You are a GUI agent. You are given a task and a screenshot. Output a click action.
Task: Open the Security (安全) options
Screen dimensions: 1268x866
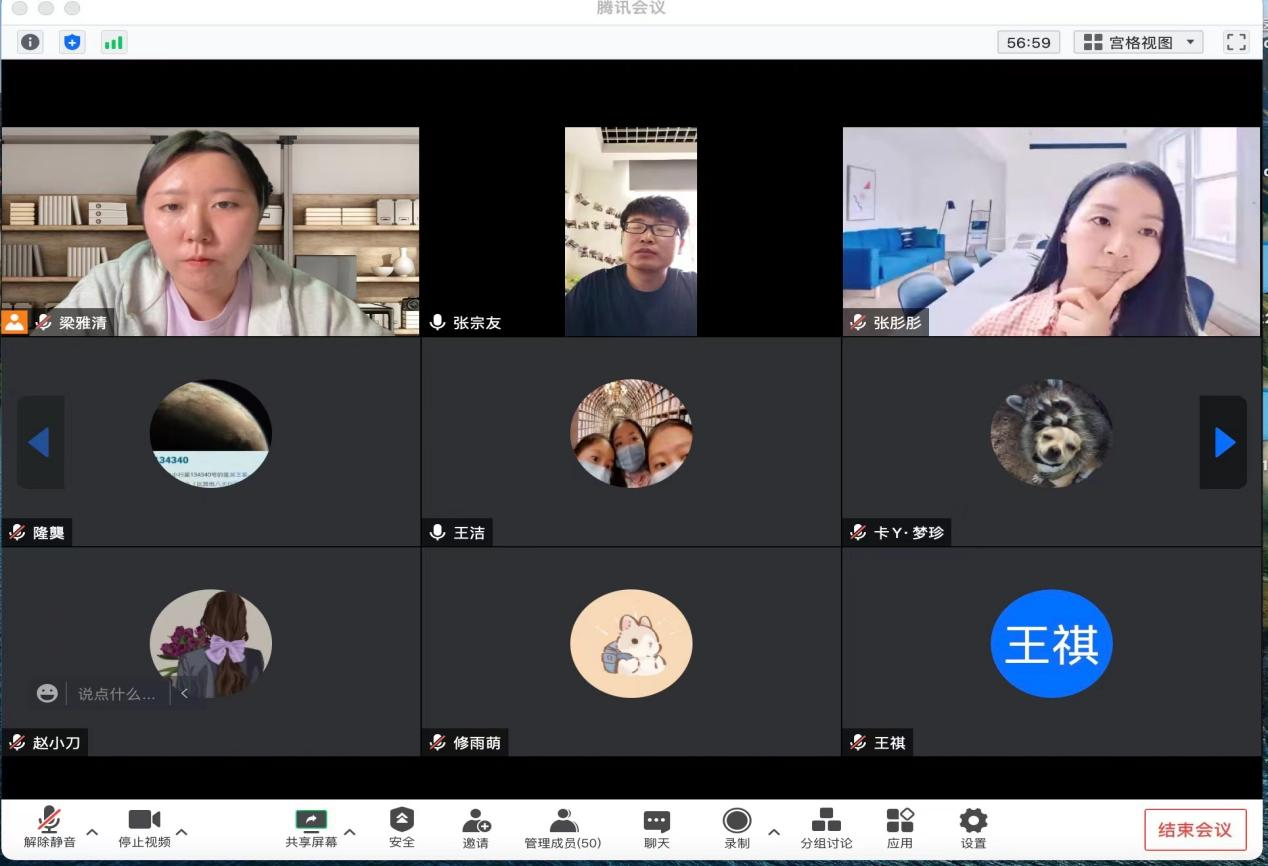pyautogui.click(x=402, y=827)
